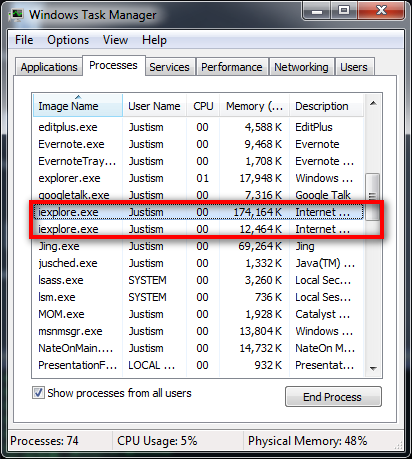Sort by Image Name column header
This screenshot has height=459, width=412.
click(x=78, y=106)
